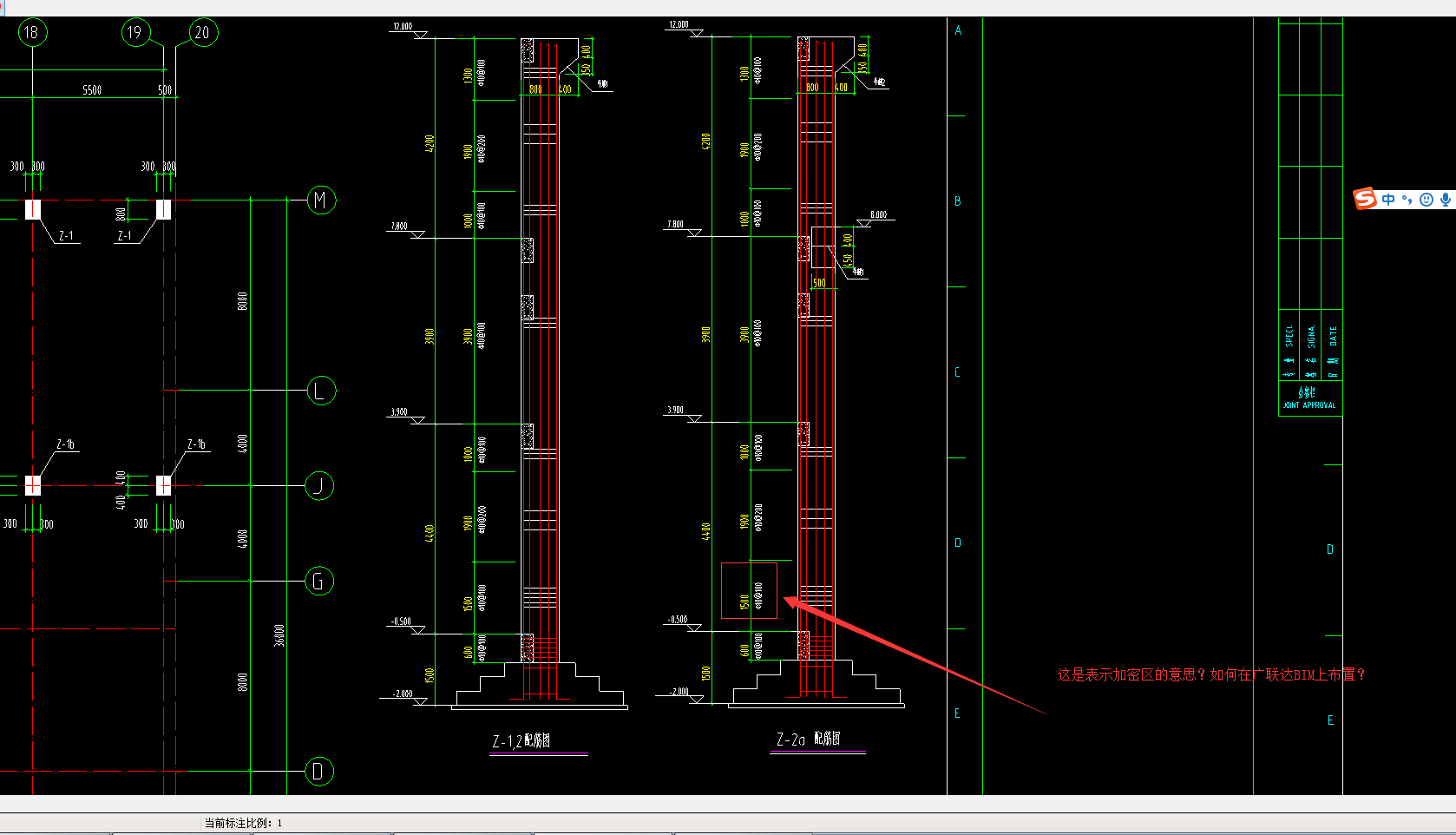
Task: Click the DATE column header in title block
Action: point(1333,336)
